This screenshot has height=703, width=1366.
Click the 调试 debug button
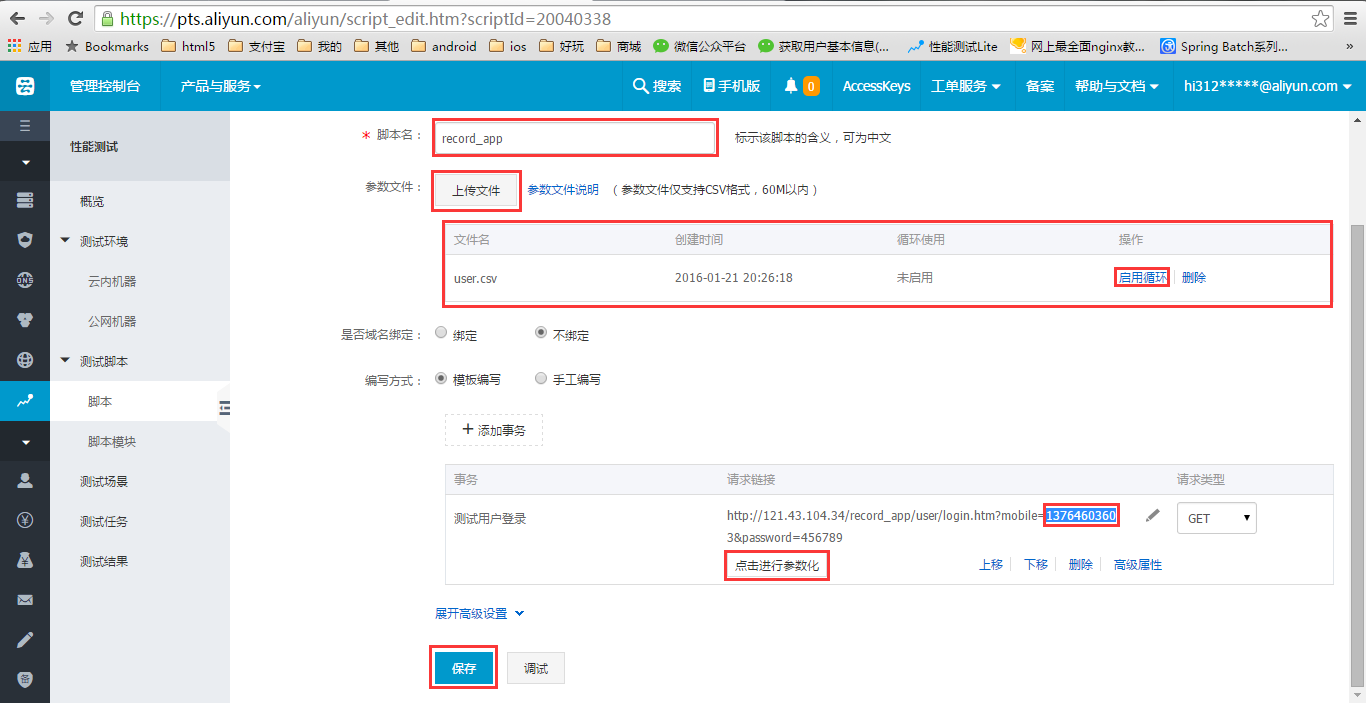tap(536, 668)
